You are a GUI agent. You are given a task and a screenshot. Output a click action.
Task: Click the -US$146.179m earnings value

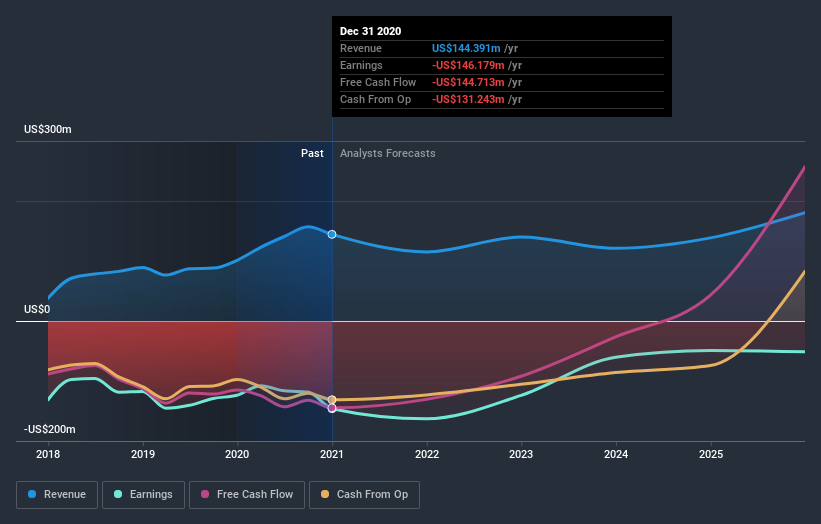pyautogui.click(x=468, y=65)
